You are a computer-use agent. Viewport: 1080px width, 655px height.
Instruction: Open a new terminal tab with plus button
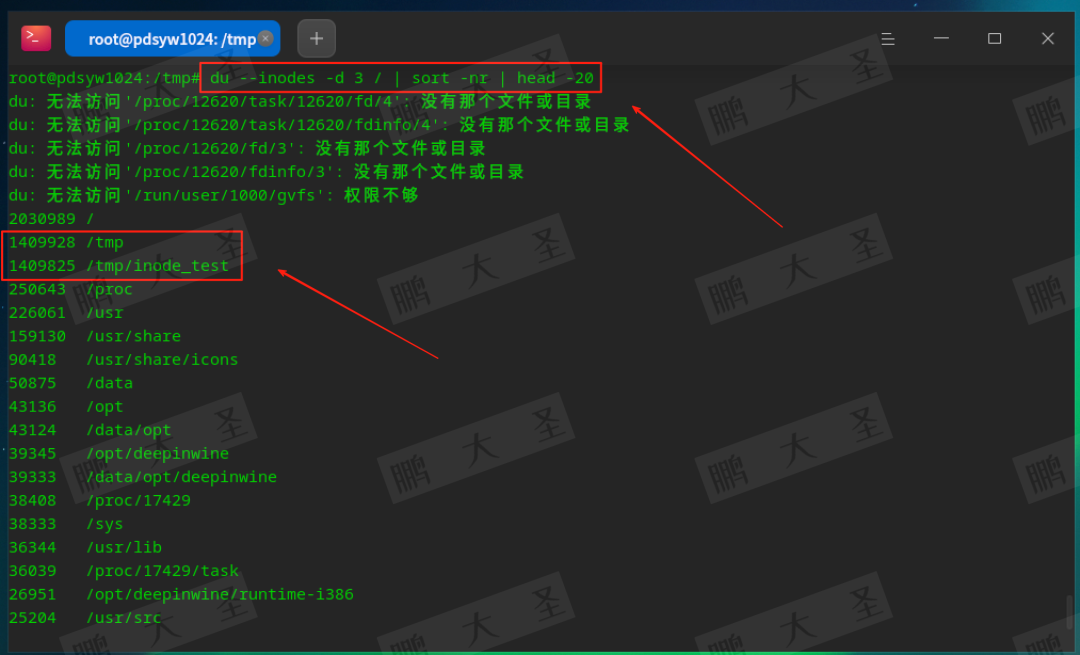[316, 39]
